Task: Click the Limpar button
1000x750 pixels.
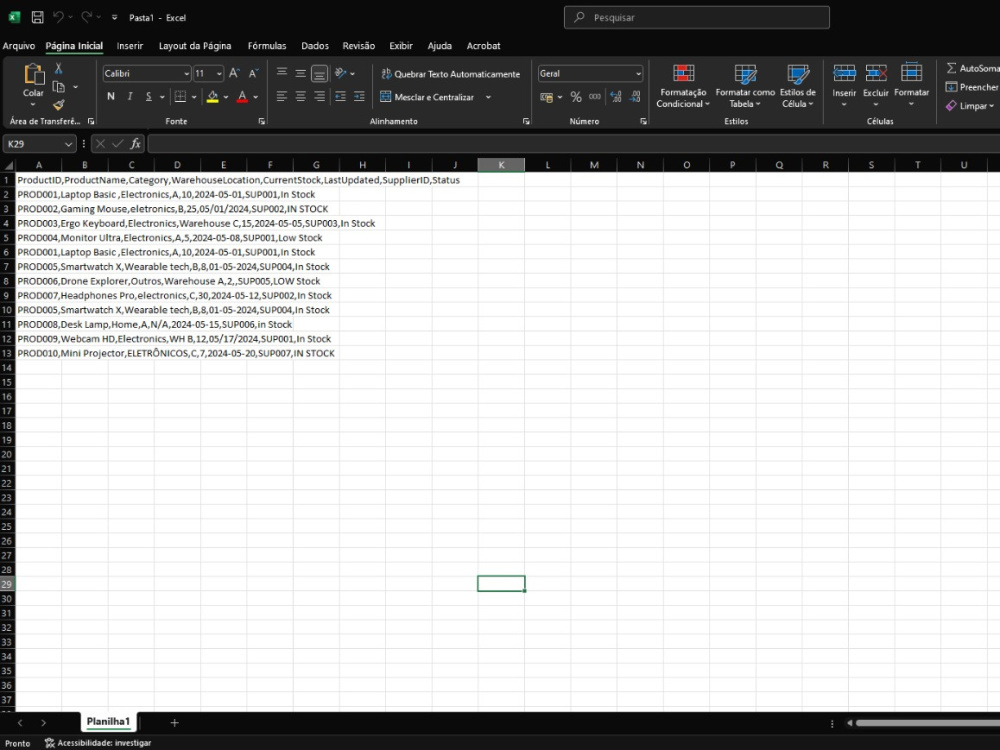Action: click(x=970, y=106)
